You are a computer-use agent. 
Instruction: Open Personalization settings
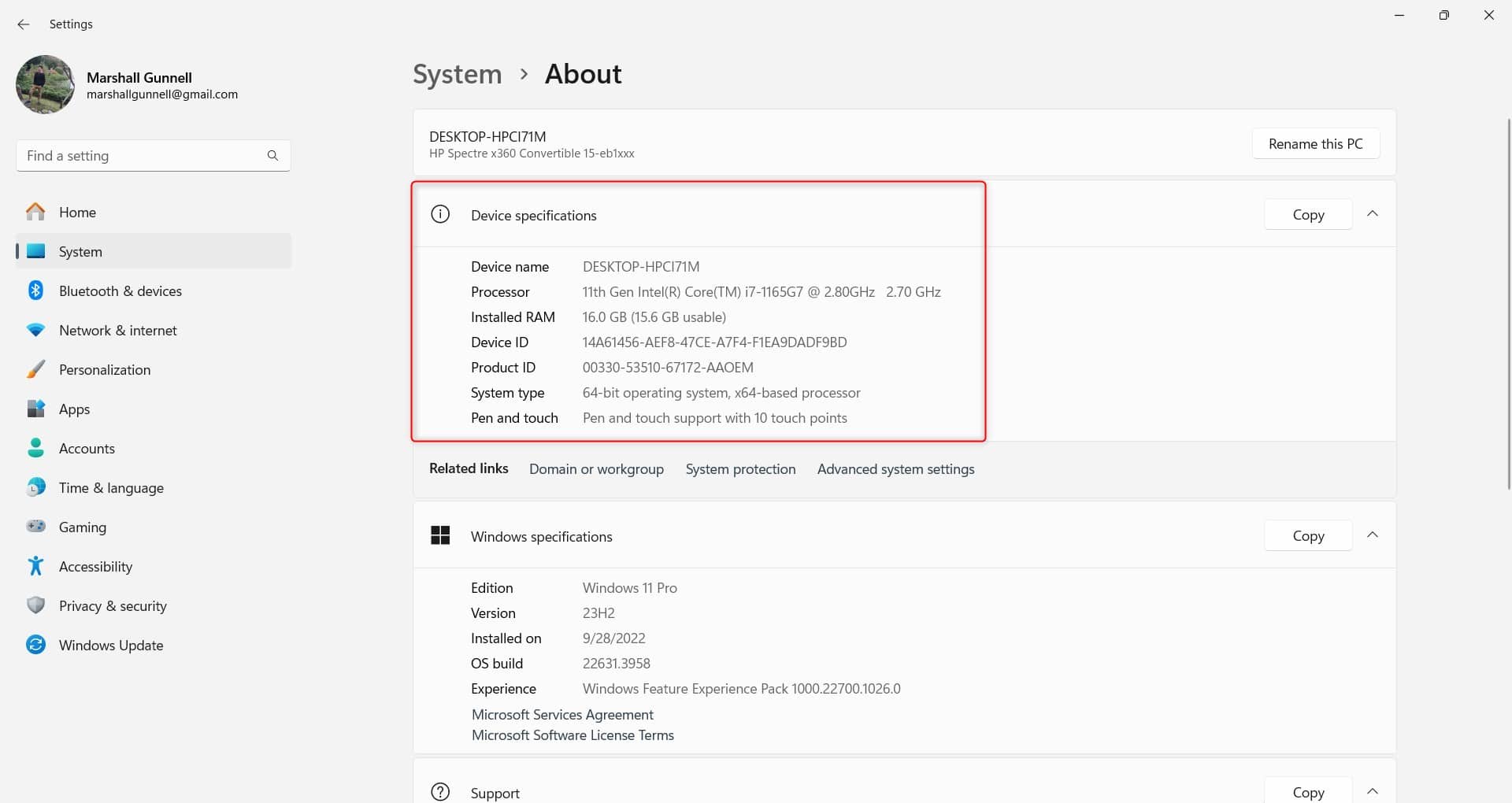(x=154, y=369)
